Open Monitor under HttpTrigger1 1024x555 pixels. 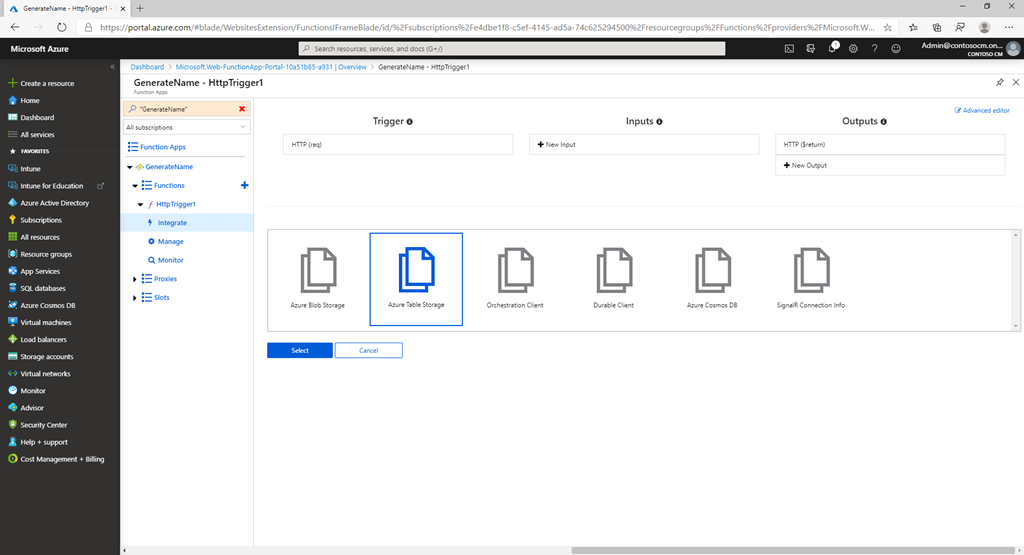tap(170, 260)
